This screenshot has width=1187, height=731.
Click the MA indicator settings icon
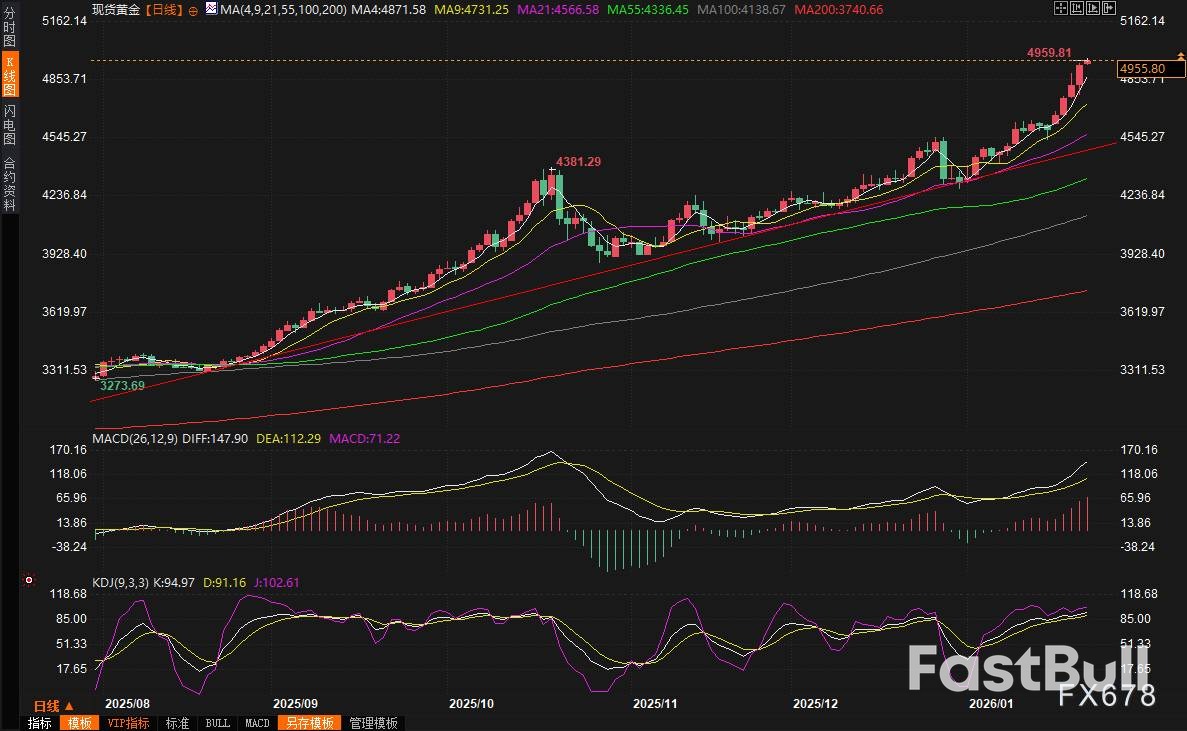click(x=211, y=9)
